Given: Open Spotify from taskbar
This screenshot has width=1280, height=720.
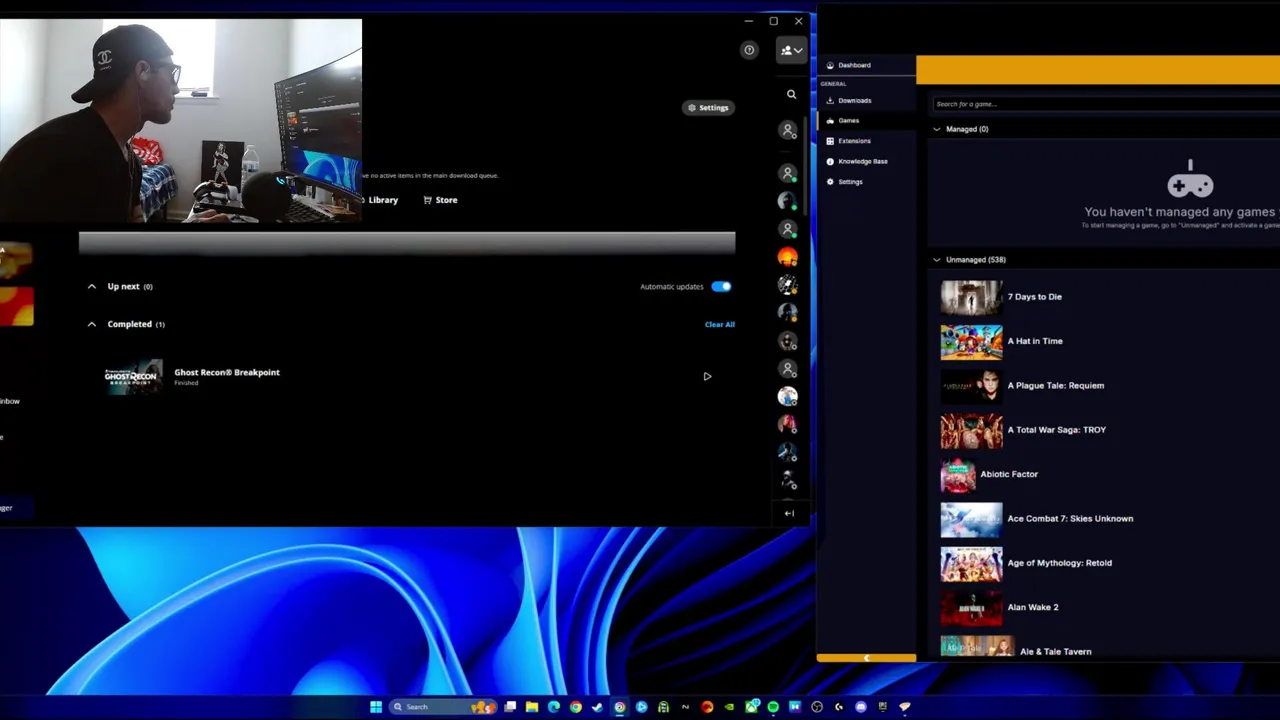Looking at the screenshot, I should [773, 707].
